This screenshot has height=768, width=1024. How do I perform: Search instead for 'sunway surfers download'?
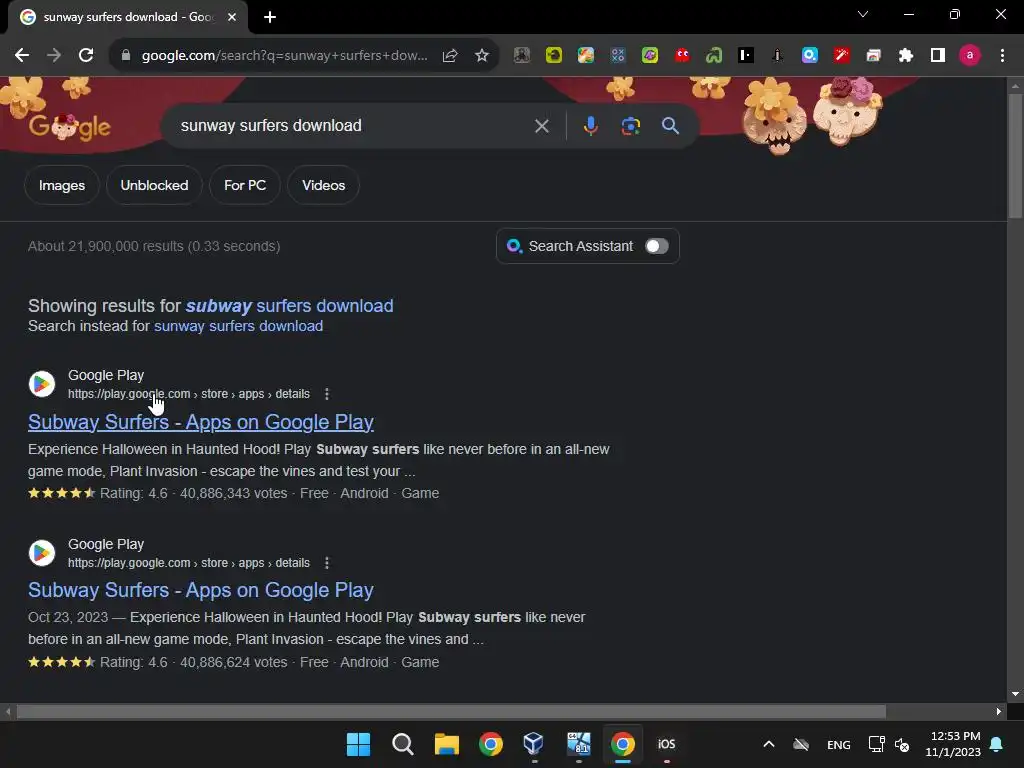tap(238, 326)
